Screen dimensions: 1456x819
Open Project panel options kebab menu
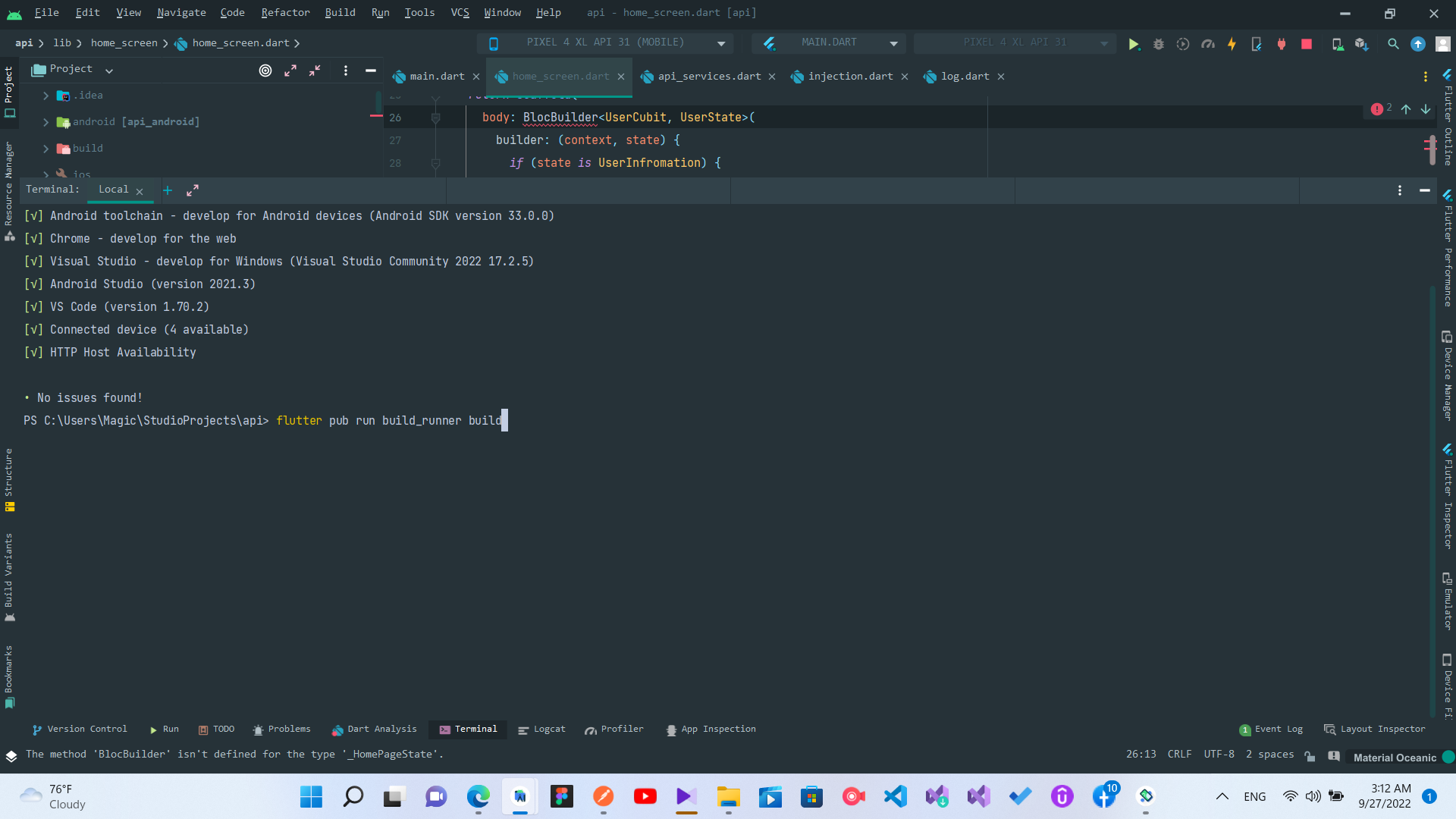(x=346, y=71)
